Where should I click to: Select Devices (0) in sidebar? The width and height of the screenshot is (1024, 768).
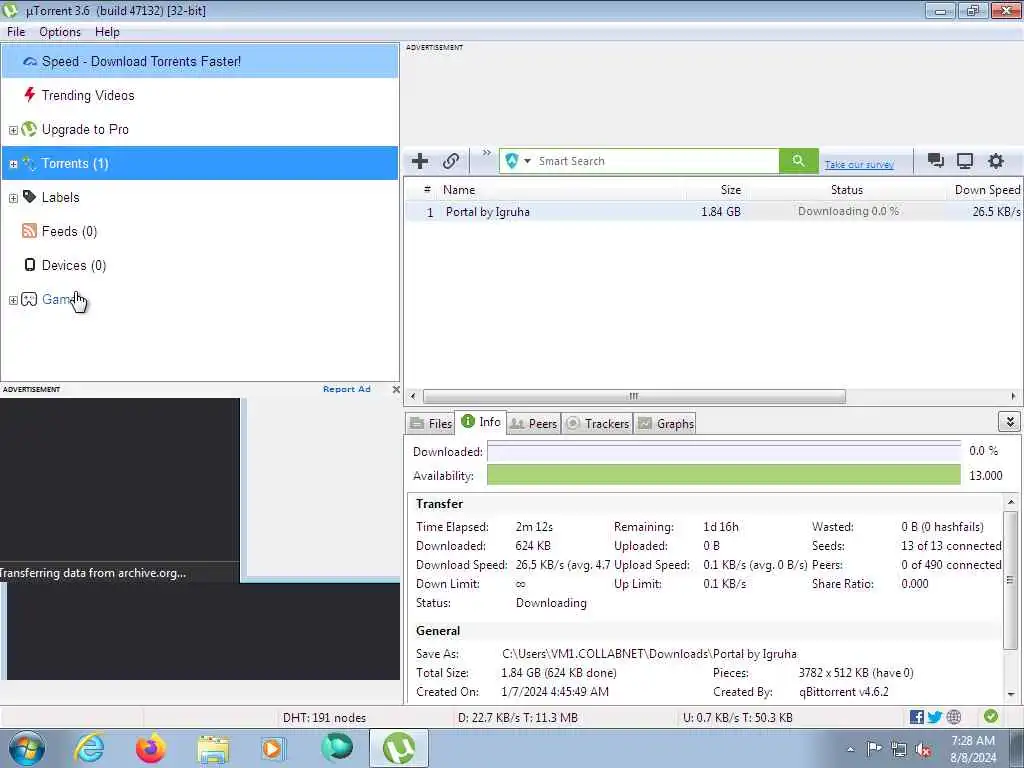[x=200, y=265]
